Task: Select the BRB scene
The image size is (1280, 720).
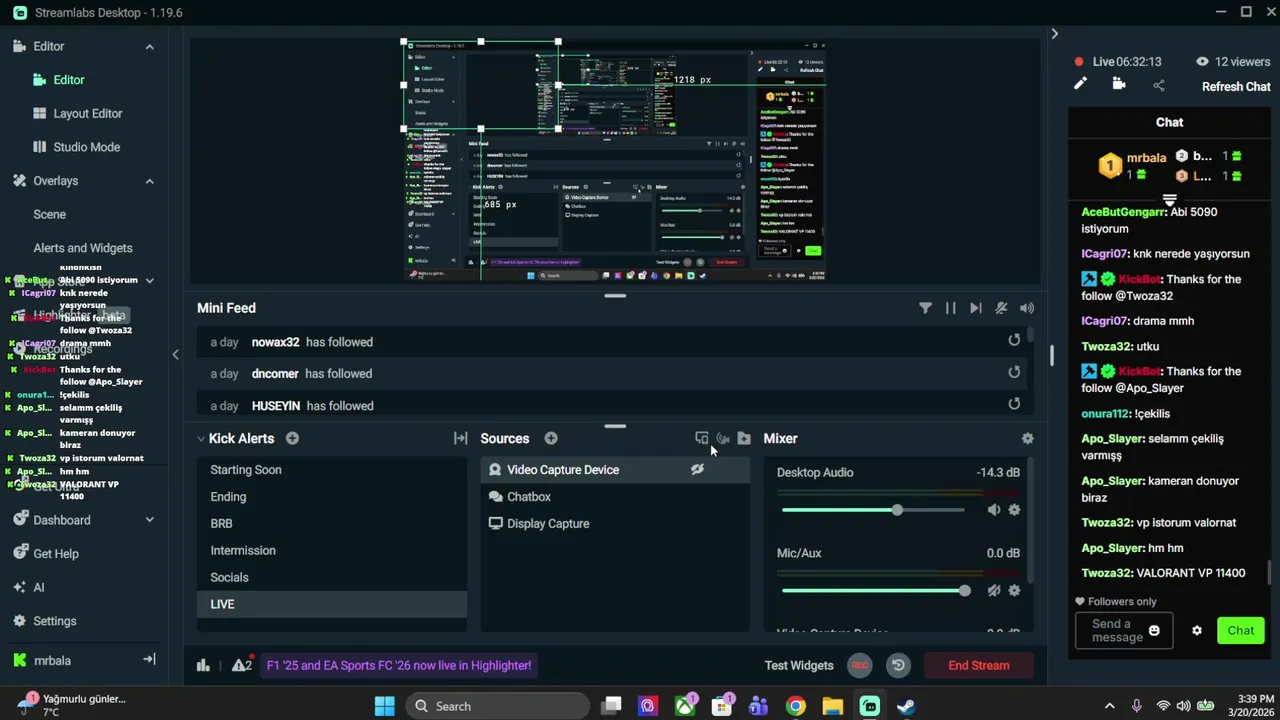Action: pyautogui.click(x=332, y=524)
